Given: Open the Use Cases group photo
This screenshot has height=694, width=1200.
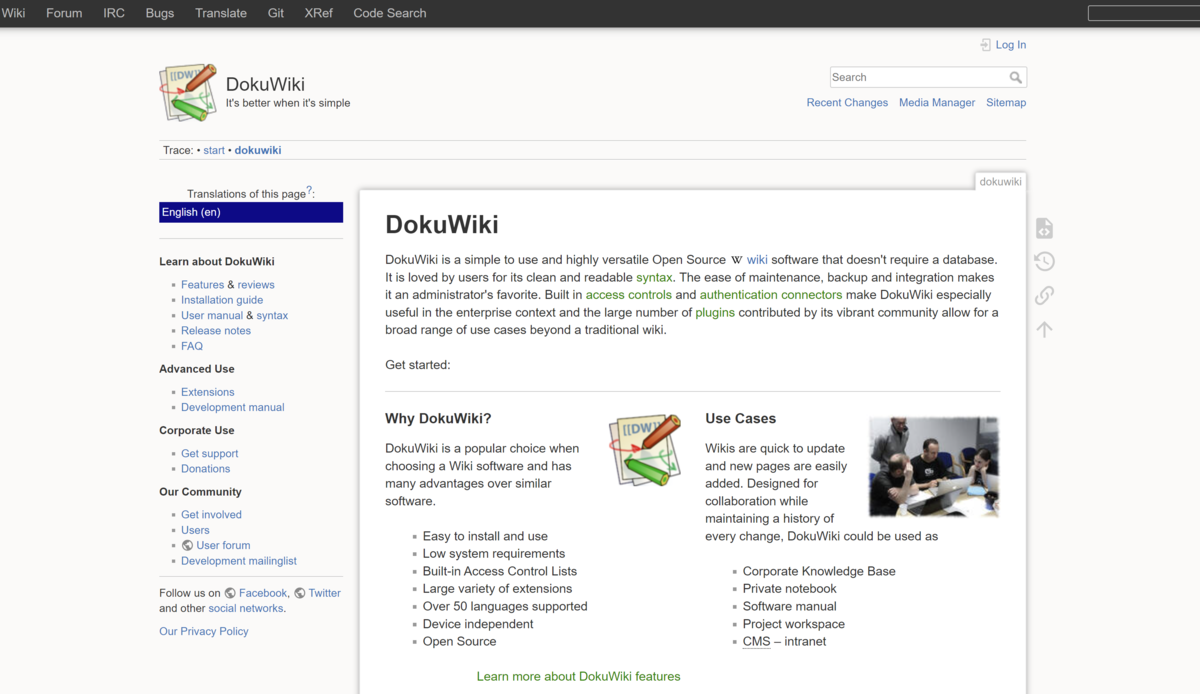Looking at the screenshot, I should pyautogui.click(x=934, y=466).
